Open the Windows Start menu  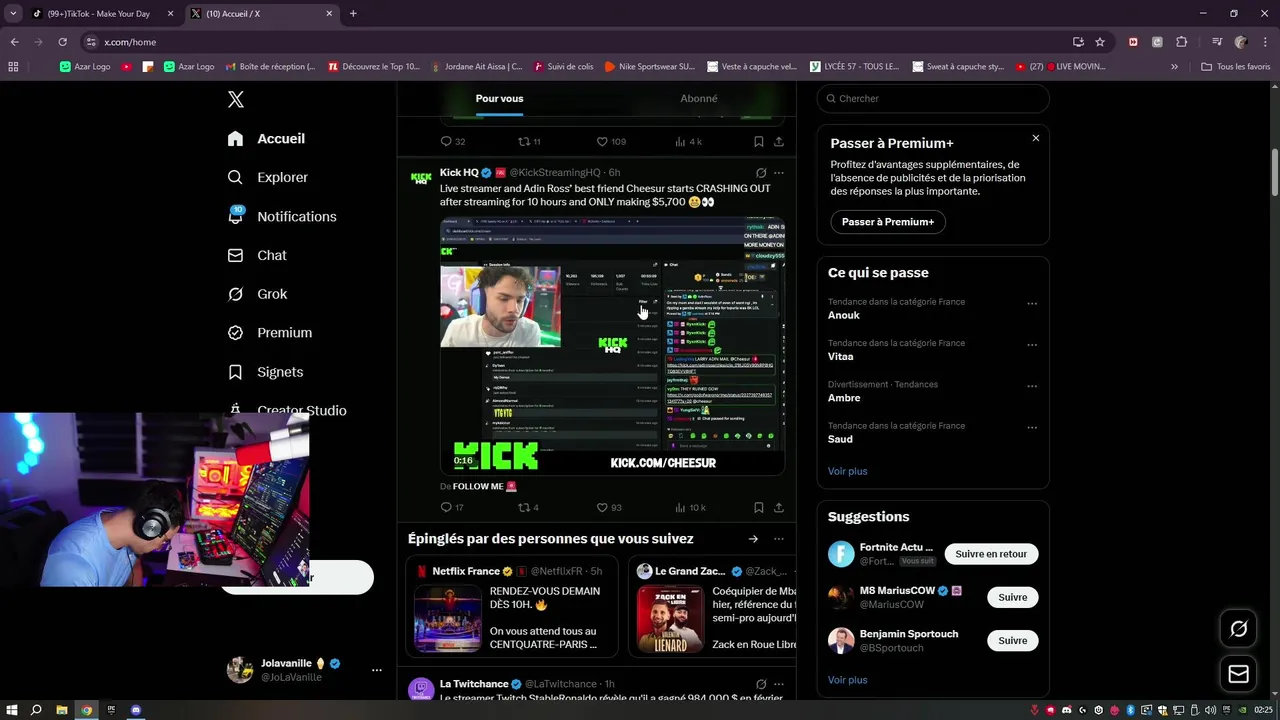(11, 710)
